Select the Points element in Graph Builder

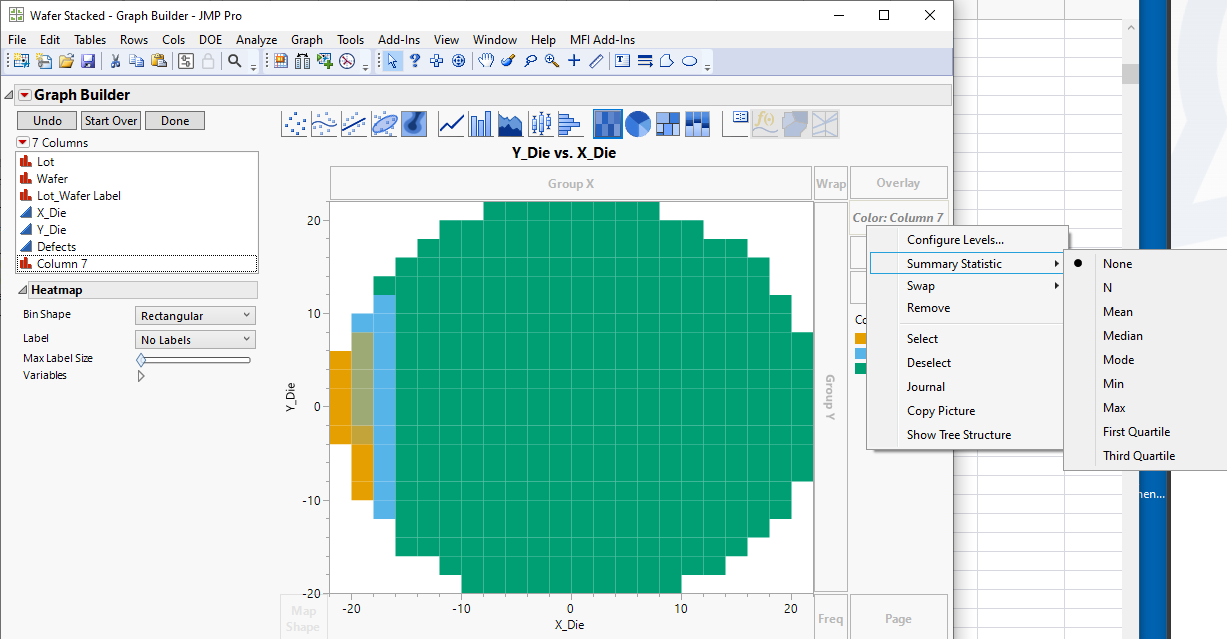[294, 123]
